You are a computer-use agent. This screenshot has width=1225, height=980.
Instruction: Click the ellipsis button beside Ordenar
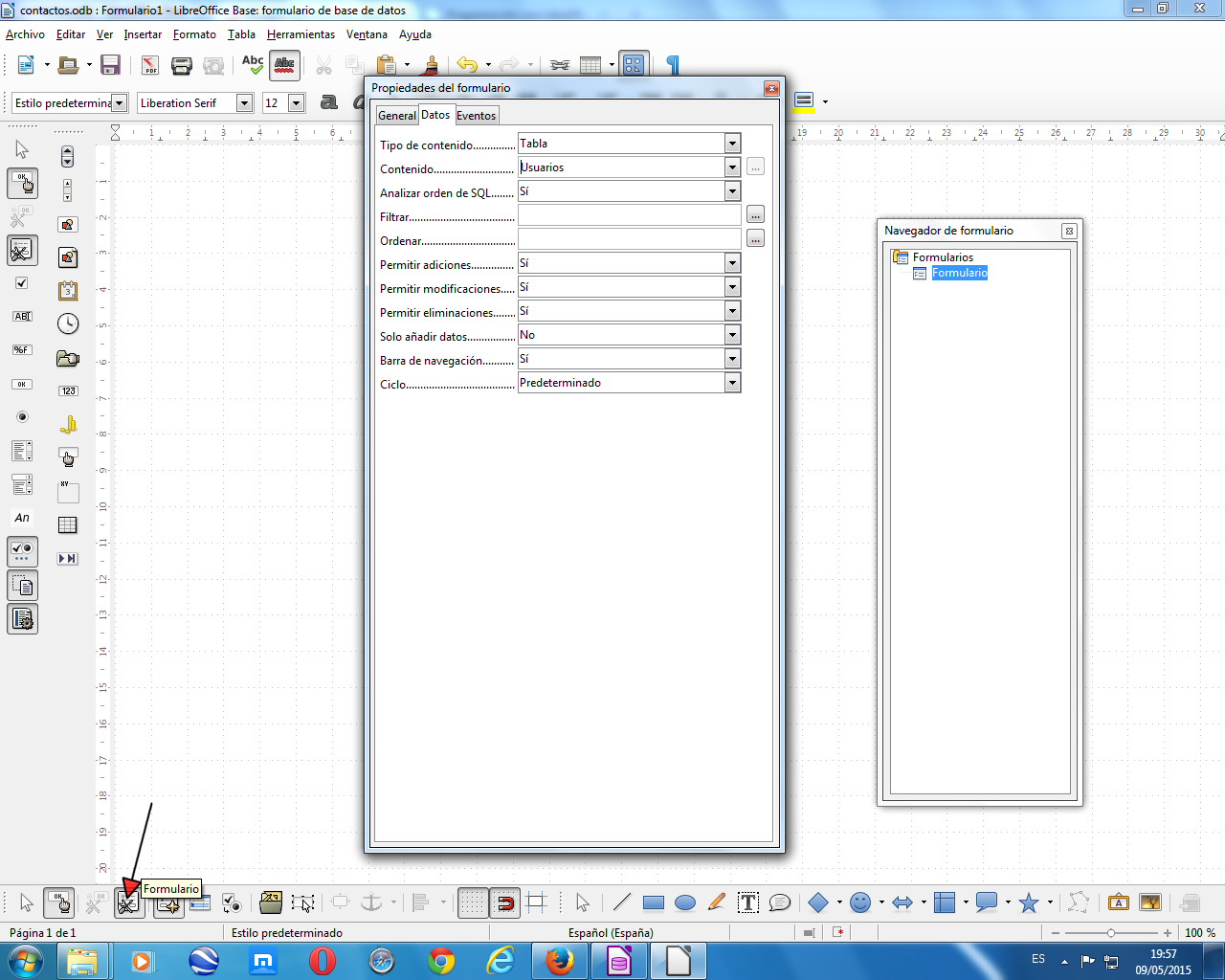pos(755,239)
